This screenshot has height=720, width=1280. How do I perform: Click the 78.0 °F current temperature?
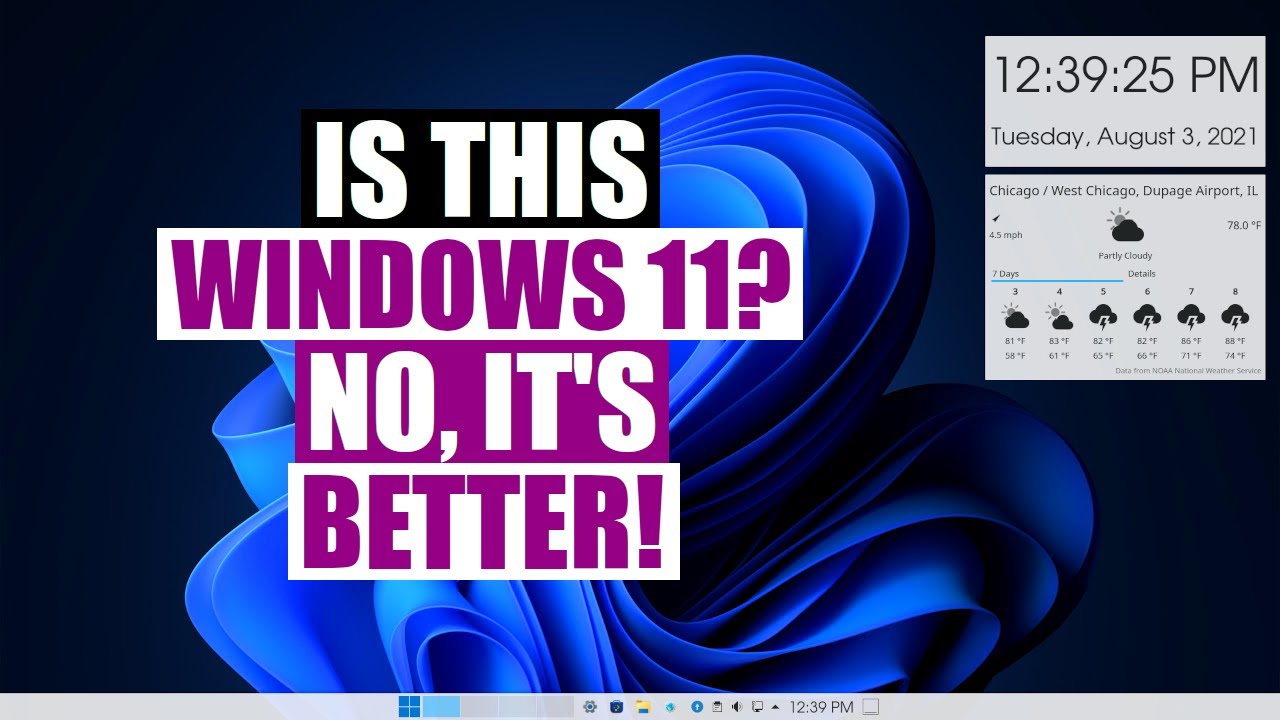pos(1244,226)
